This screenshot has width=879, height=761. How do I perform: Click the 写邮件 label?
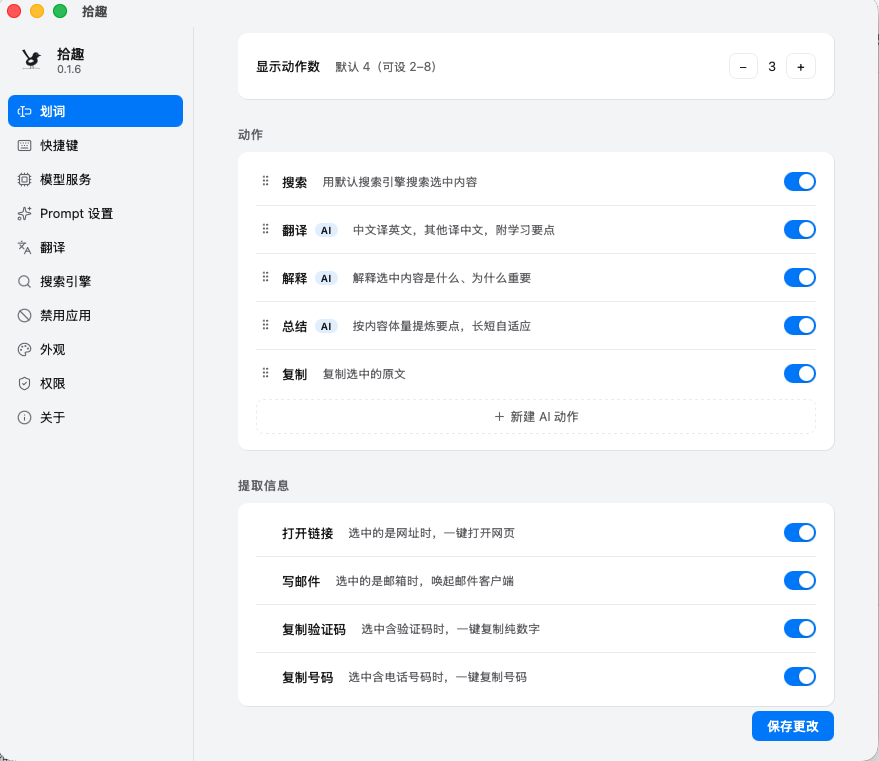[x=301, y=581]
